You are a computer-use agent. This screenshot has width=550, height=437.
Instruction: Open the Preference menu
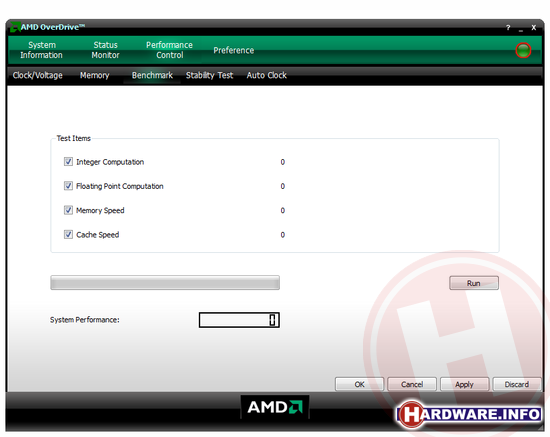coord(234,50)
